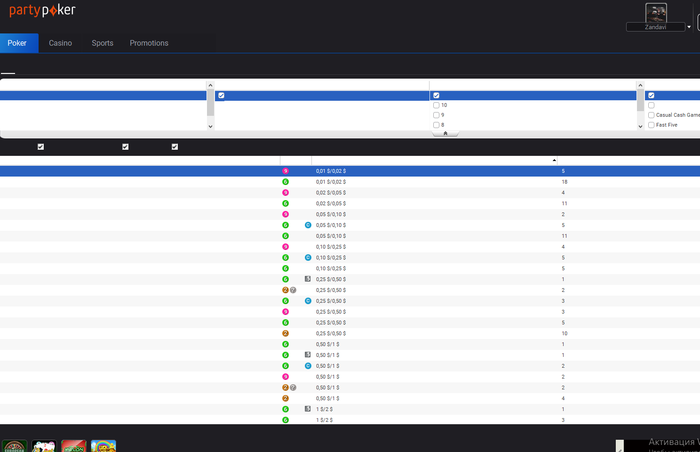Viewport: 700px width, 452px height.
Task: Click the gray square icon in the 0,25 $/0,50 $ row
Action: [x=308, y=279]
